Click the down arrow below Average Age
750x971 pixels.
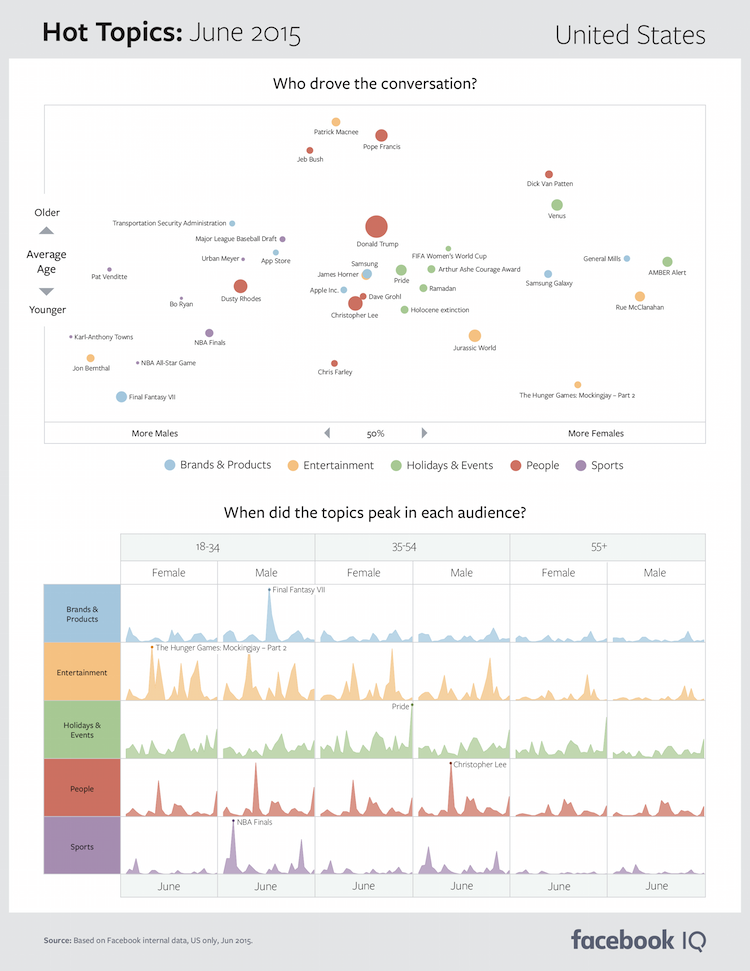coord(46,291)
